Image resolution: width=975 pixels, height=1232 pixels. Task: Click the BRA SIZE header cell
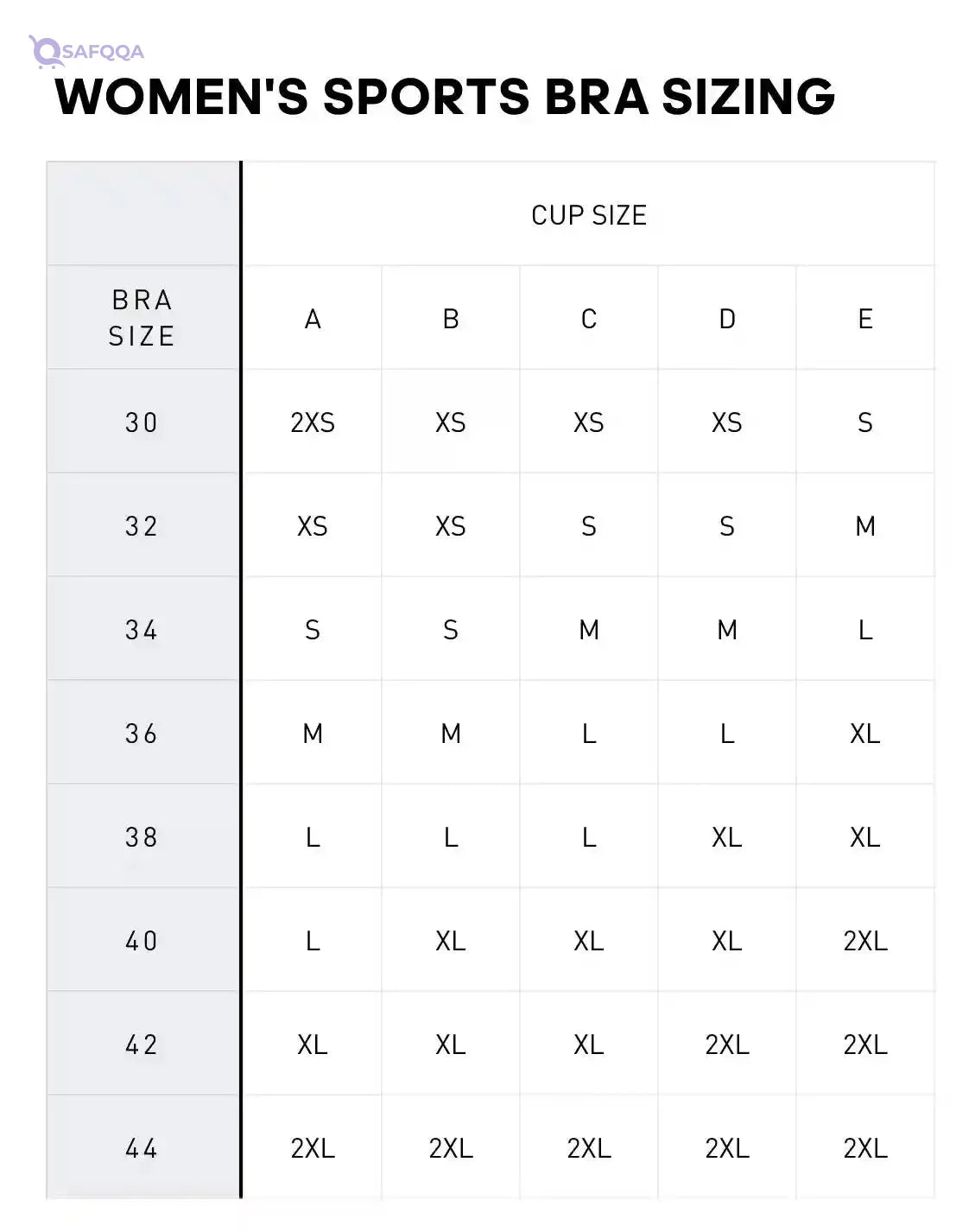click(143, 318)
